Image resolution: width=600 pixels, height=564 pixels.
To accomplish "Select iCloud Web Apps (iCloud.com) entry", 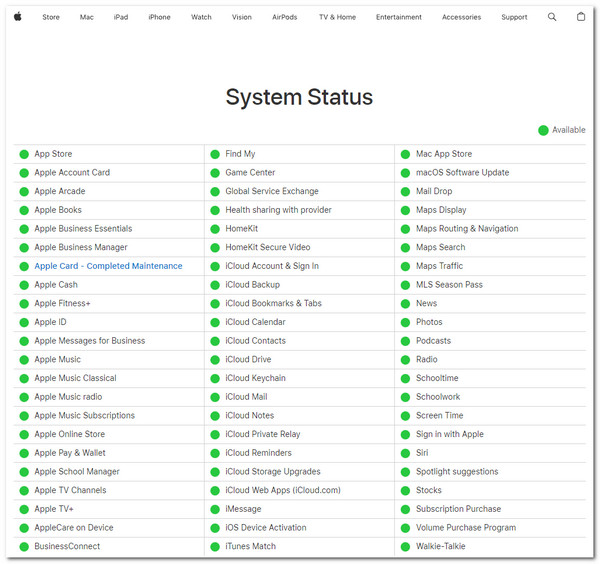I will coord(283,490).
